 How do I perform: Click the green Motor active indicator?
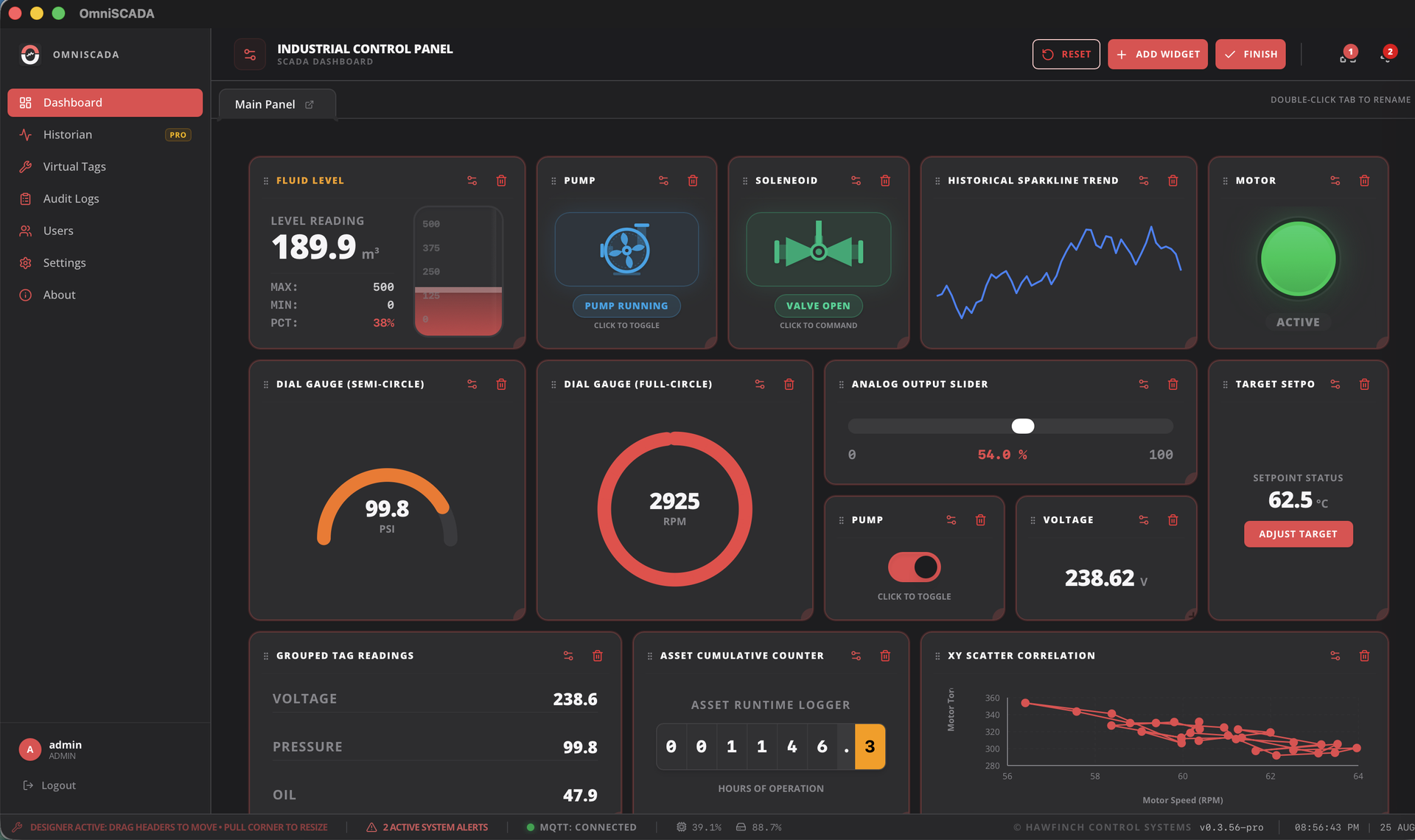tap(1298, 259)
